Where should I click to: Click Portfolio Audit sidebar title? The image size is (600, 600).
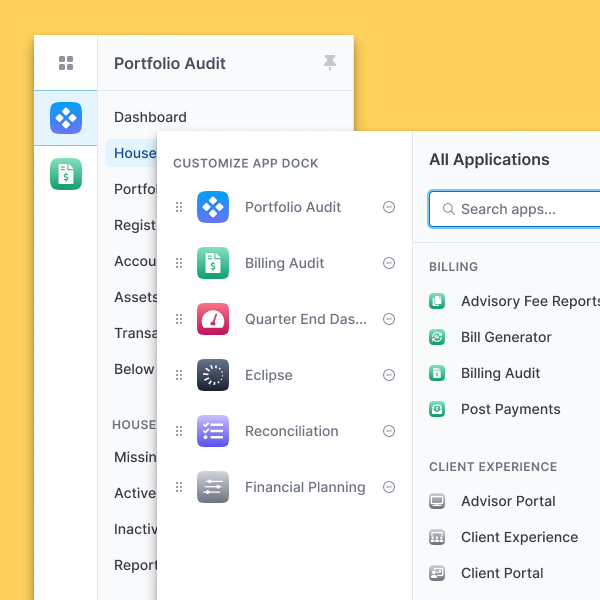point(170,64)
